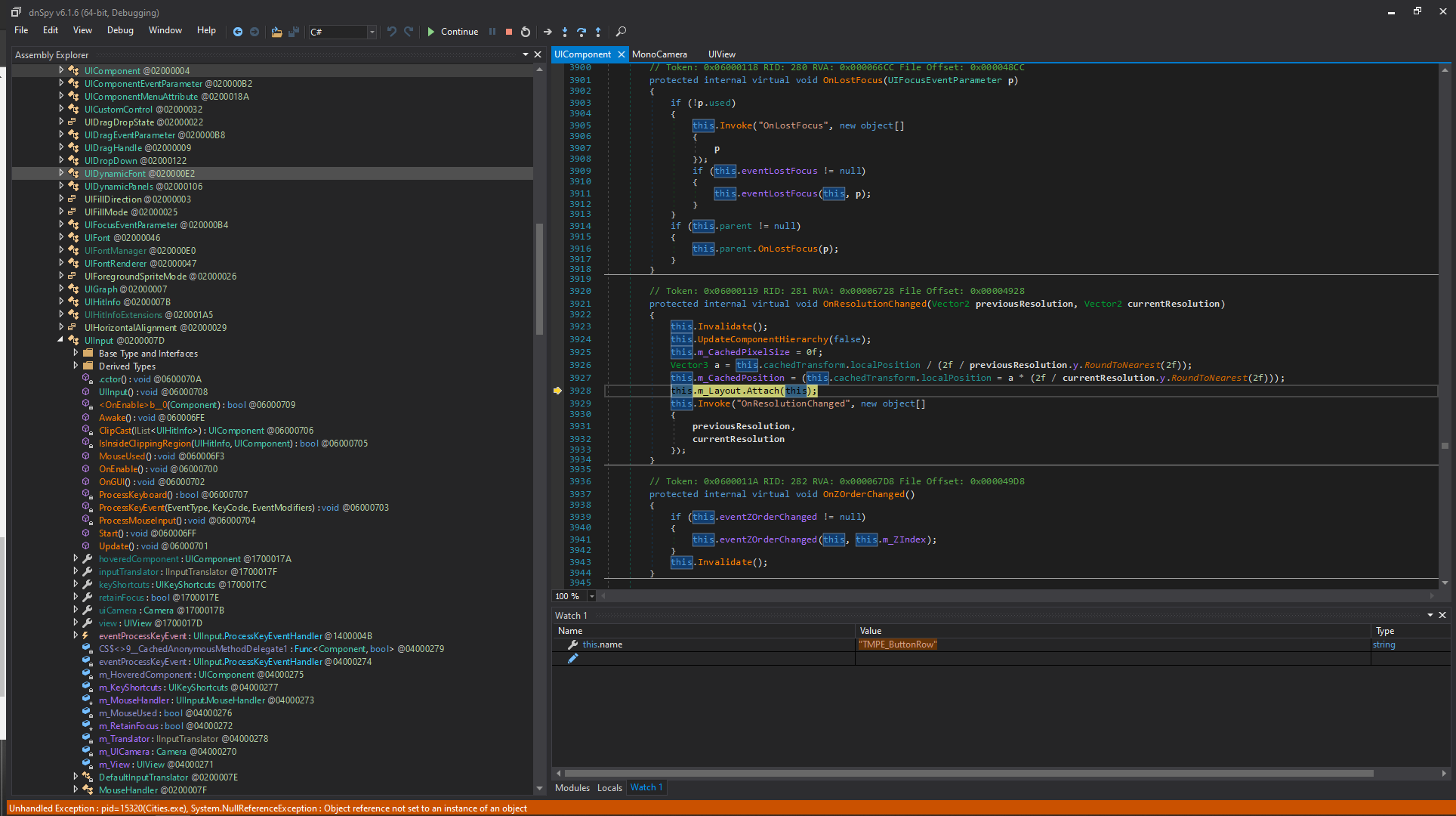Click the edit pencil in Watch 1 name column
The image size is (1456, 816).
(572, 658)
